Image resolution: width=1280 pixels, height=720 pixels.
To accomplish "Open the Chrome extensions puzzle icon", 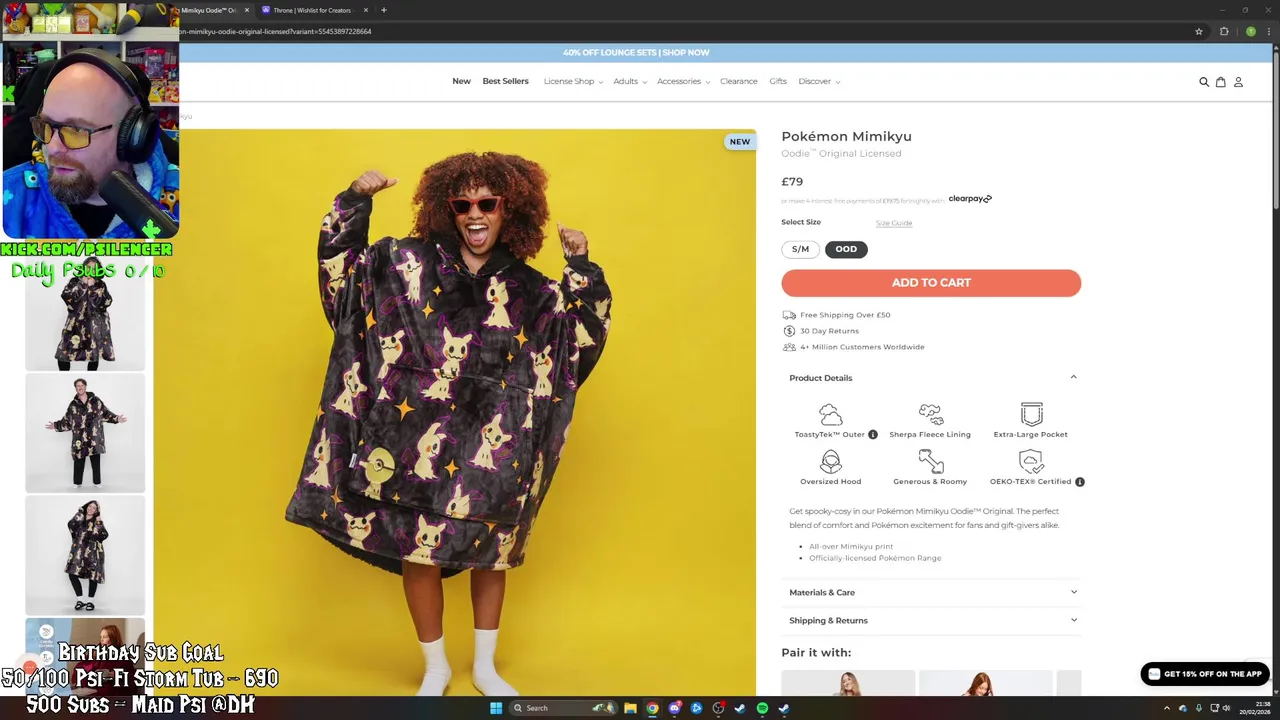I will [x=1224, y=31].
